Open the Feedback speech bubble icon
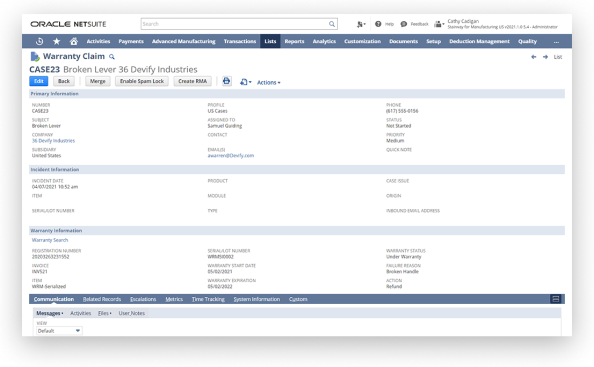594x367 pixels. coord(404,24)
